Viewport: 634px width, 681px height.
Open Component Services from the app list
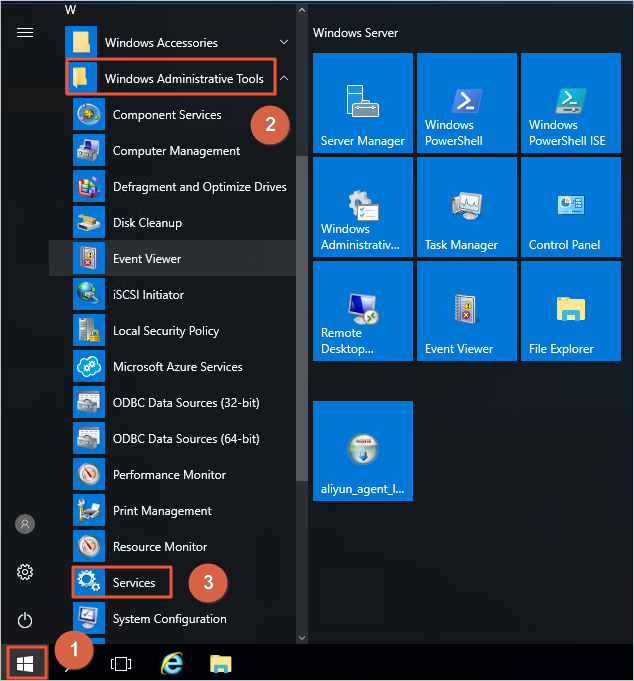click(x=172, y=115)
